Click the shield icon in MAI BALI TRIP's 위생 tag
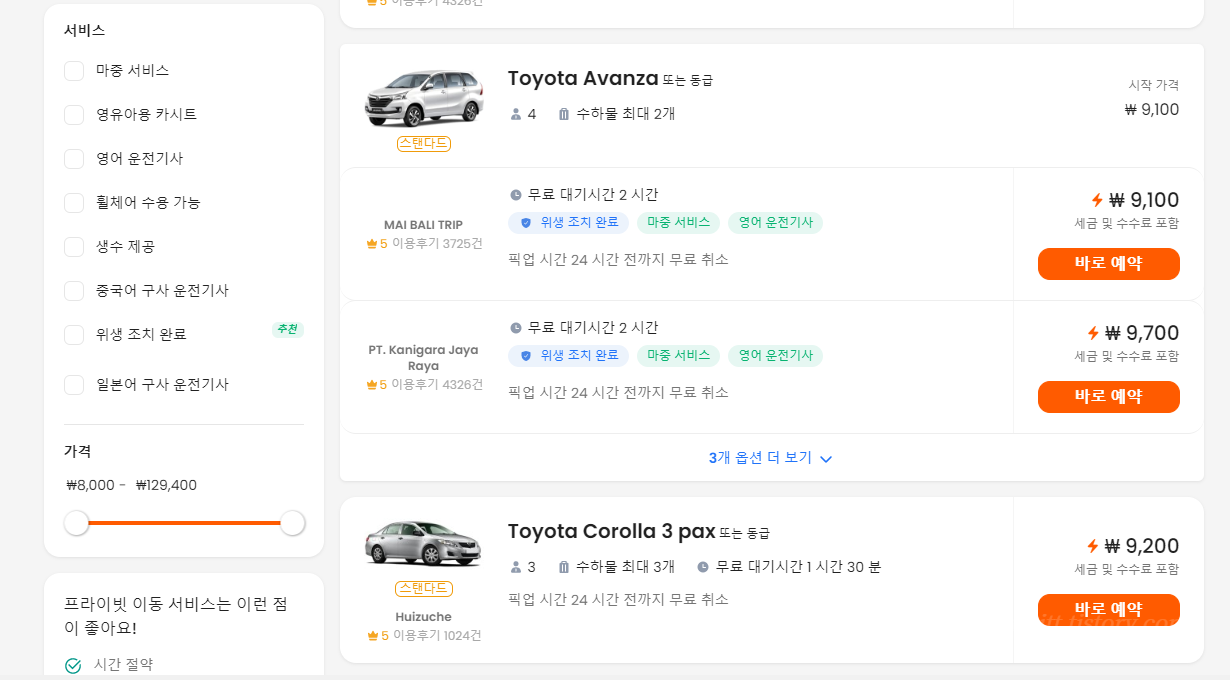The height and width of the screenshot is (680, 1230). point(526,223)
